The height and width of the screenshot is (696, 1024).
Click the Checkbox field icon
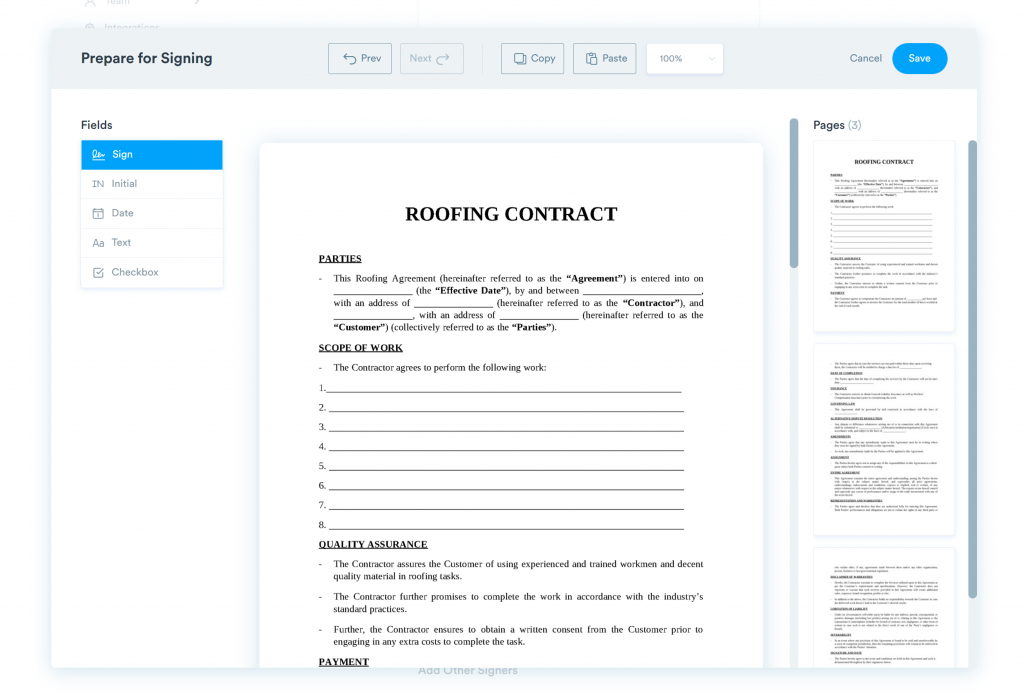click(x=98, y=272)
